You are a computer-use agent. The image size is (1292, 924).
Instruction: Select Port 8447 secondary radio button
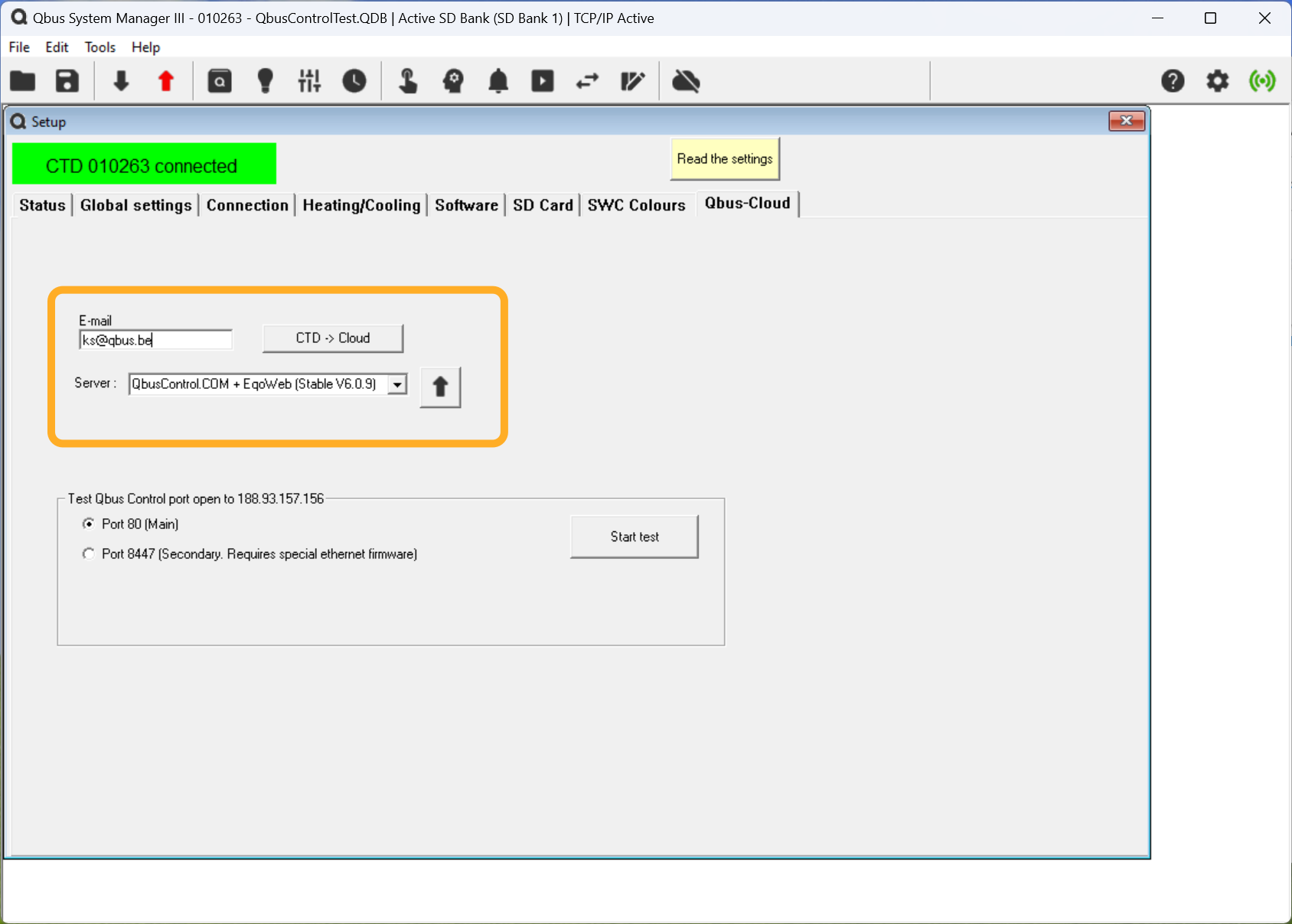(89, 553)
